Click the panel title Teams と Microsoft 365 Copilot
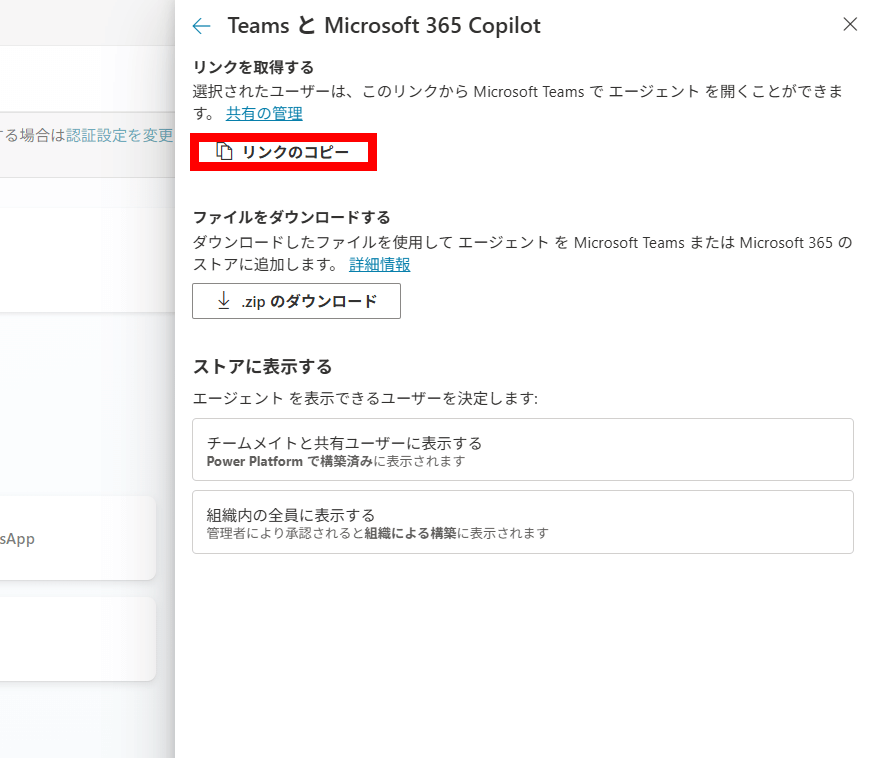Viewport: 875px width, 758px height. tap(384, 26)
